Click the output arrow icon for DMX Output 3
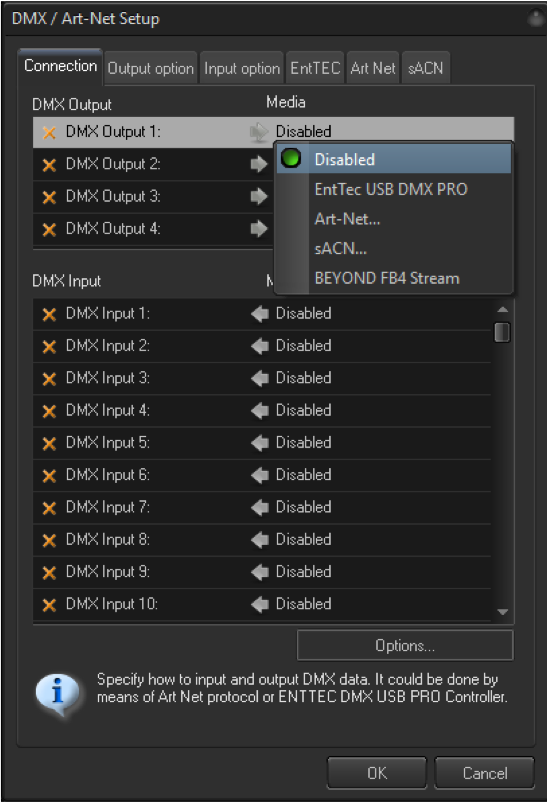Image resolution: width=547 pixels, height=802 pixels. (259, 196)
